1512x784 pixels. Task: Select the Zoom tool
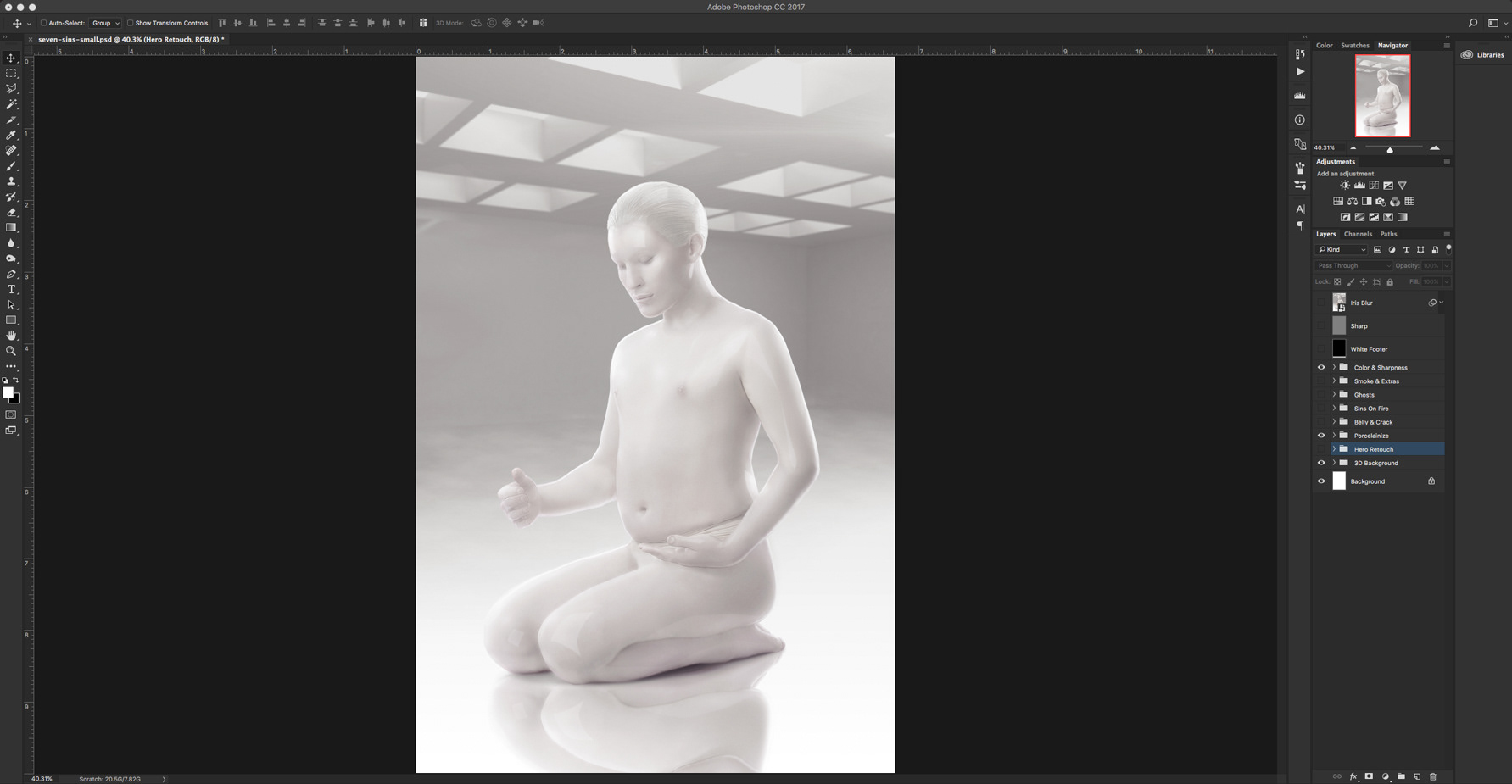[x=11, y=351]
